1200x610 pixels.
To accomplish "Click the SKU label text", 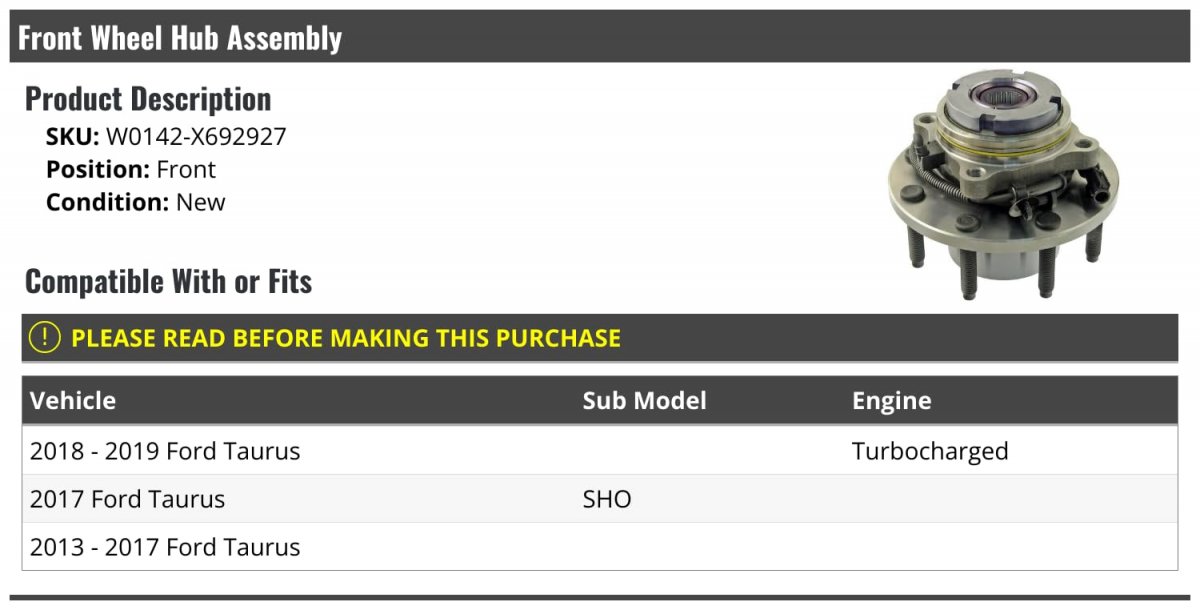I will click(x=72, y=137).
